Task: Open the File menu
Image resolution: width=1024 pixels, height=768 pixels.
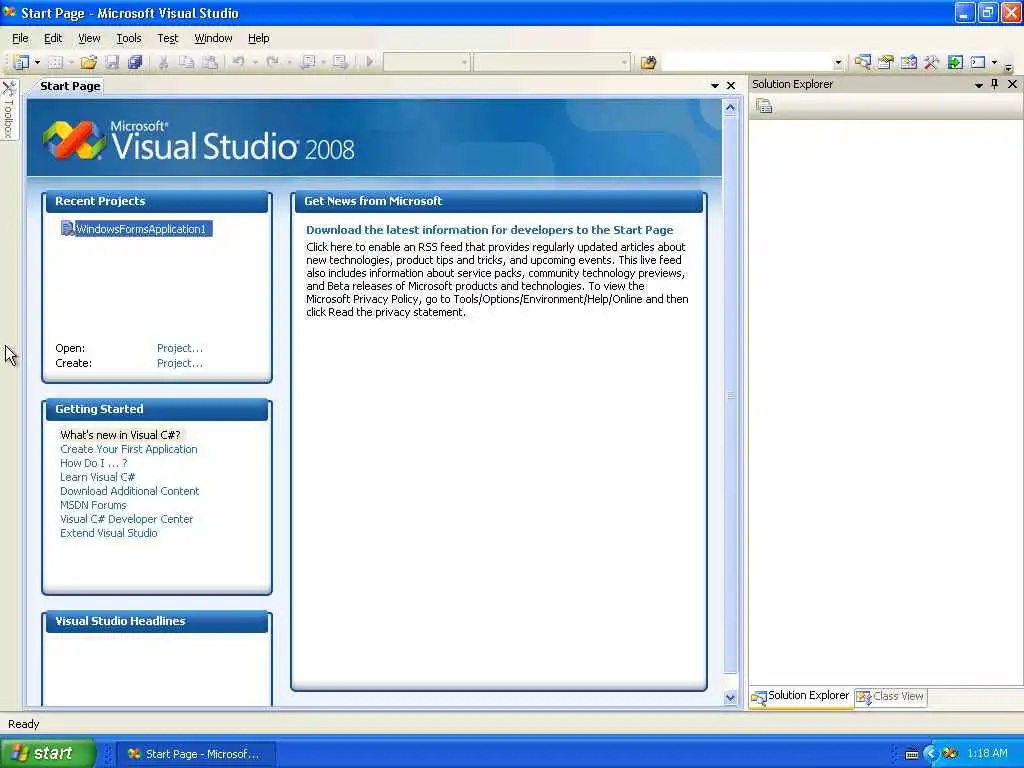Action: (x=20, y=38)
